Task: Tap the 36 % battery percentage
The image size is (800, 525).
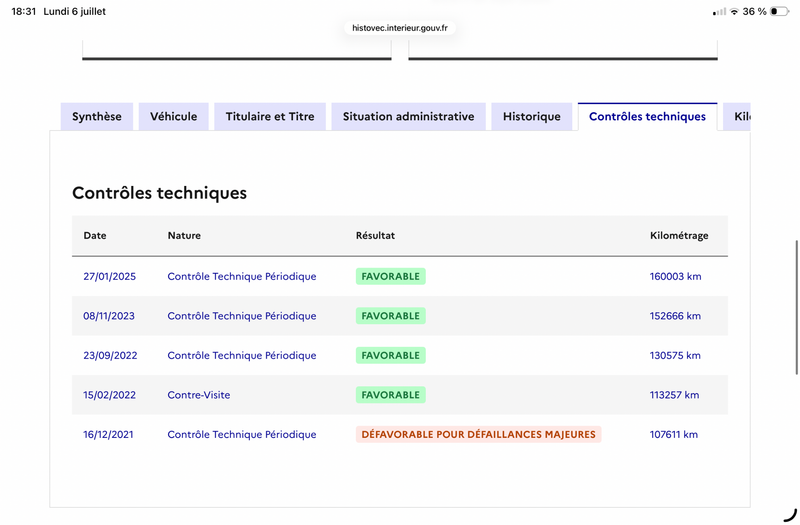Action: click(755, 11)
